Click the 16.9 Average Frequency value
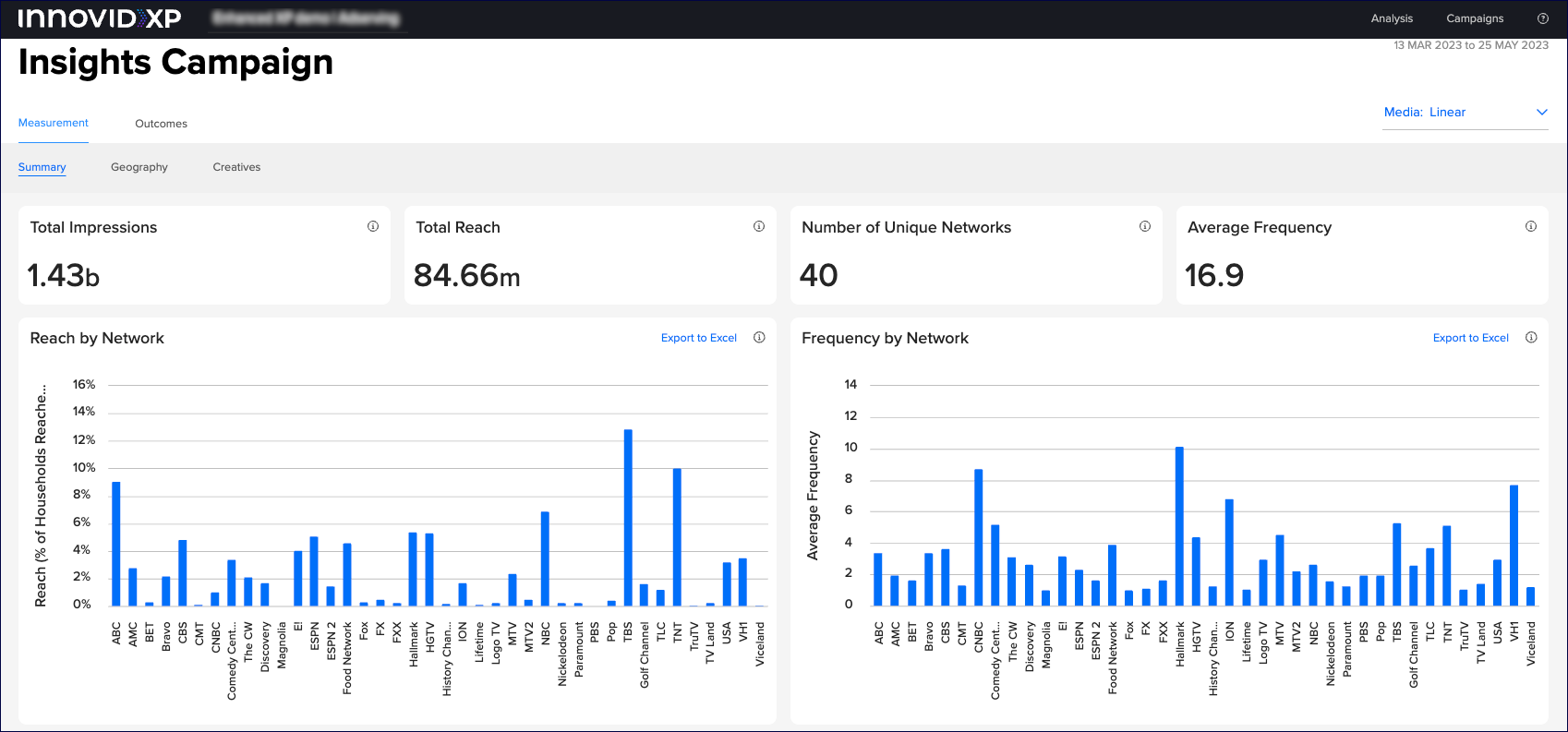 [1214, 275]
